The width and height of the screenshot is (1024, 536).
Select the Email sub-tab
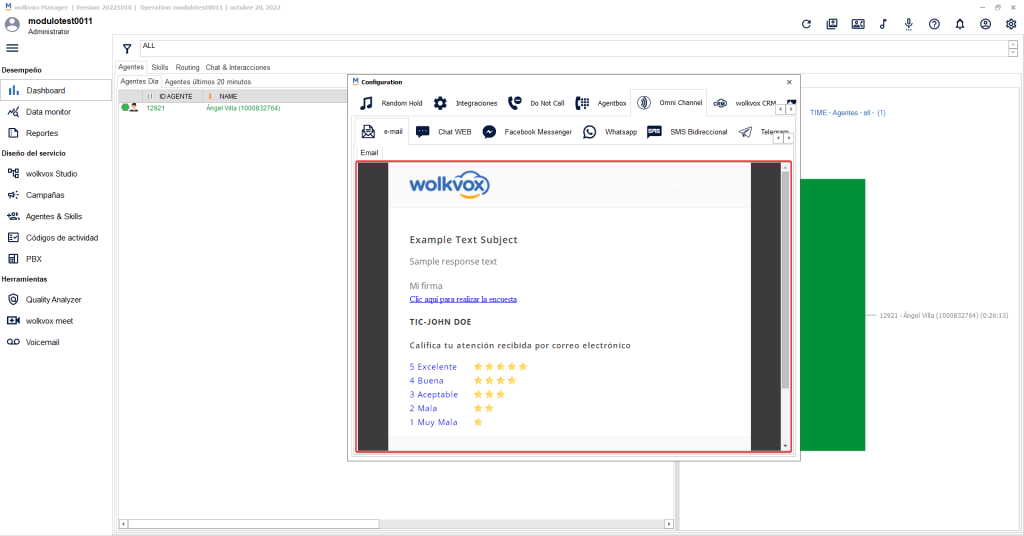[369, 153]
